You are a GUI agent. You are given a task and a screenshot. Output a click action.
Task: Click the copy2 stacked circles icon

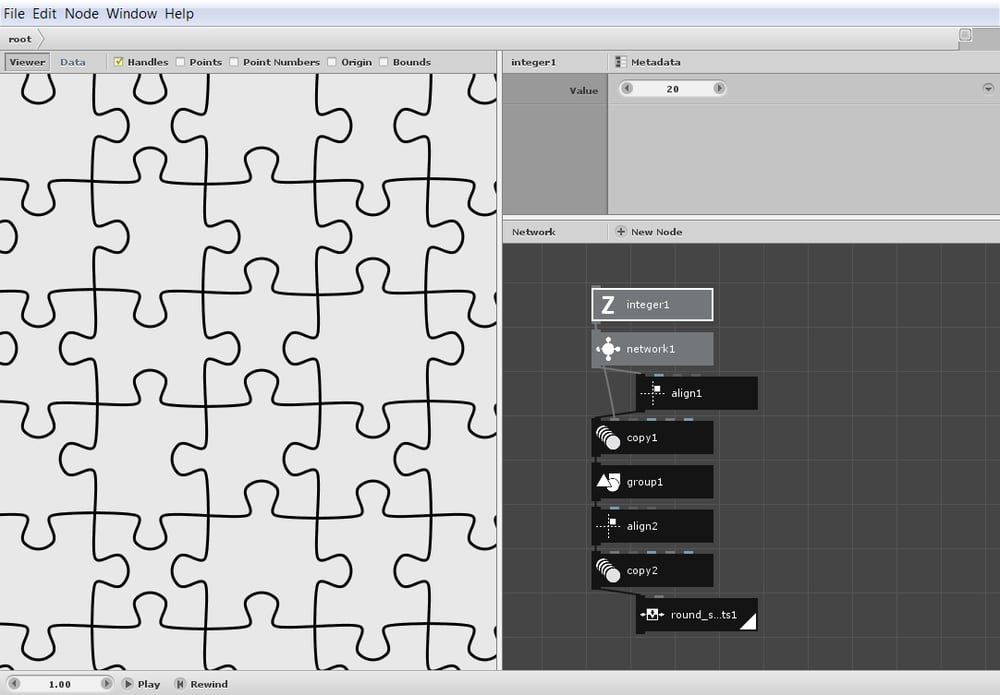tap(608, 571)
